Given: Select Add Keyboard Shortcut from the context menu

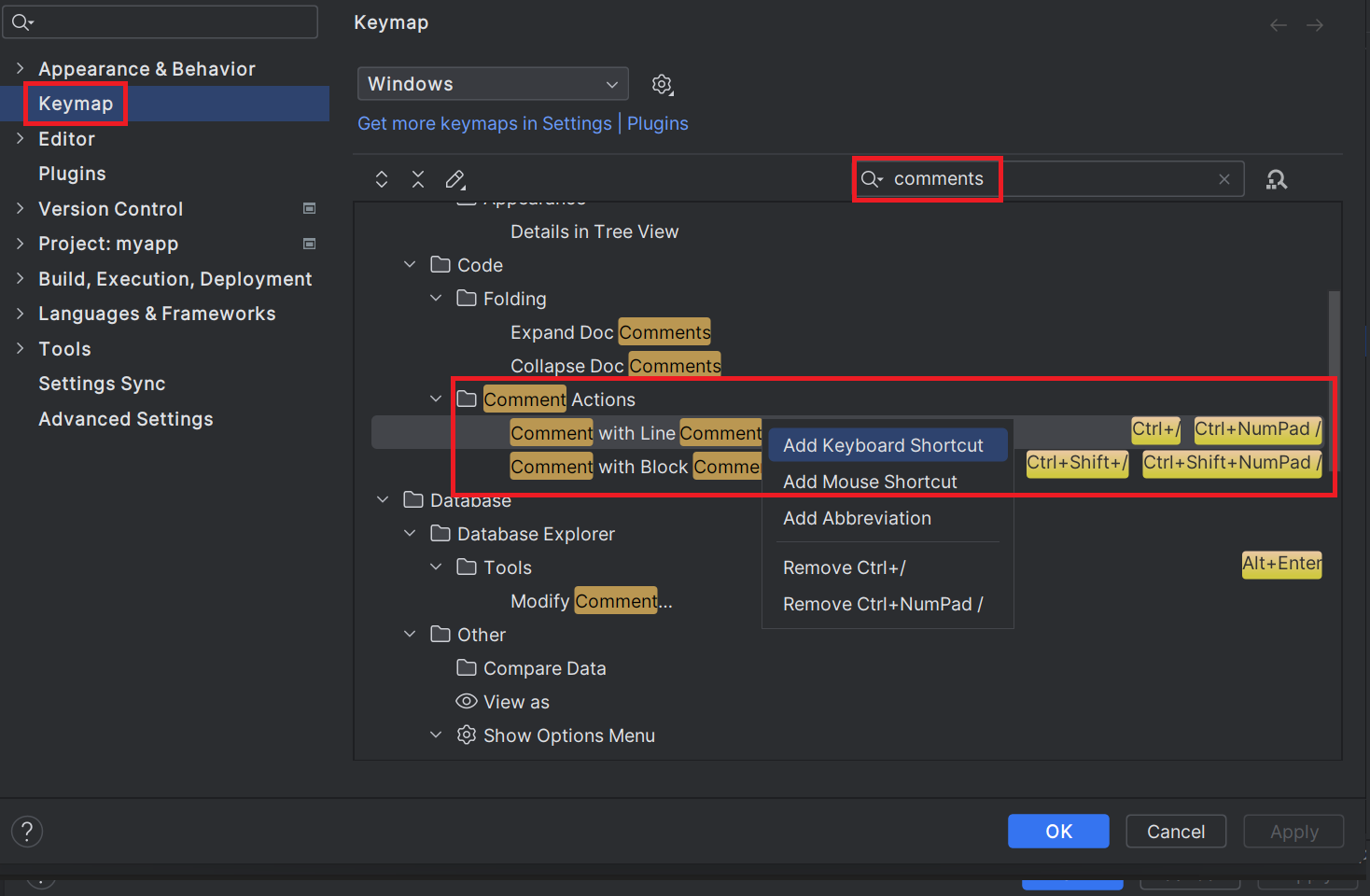Looking at the screenshot, I should point(887,445).
